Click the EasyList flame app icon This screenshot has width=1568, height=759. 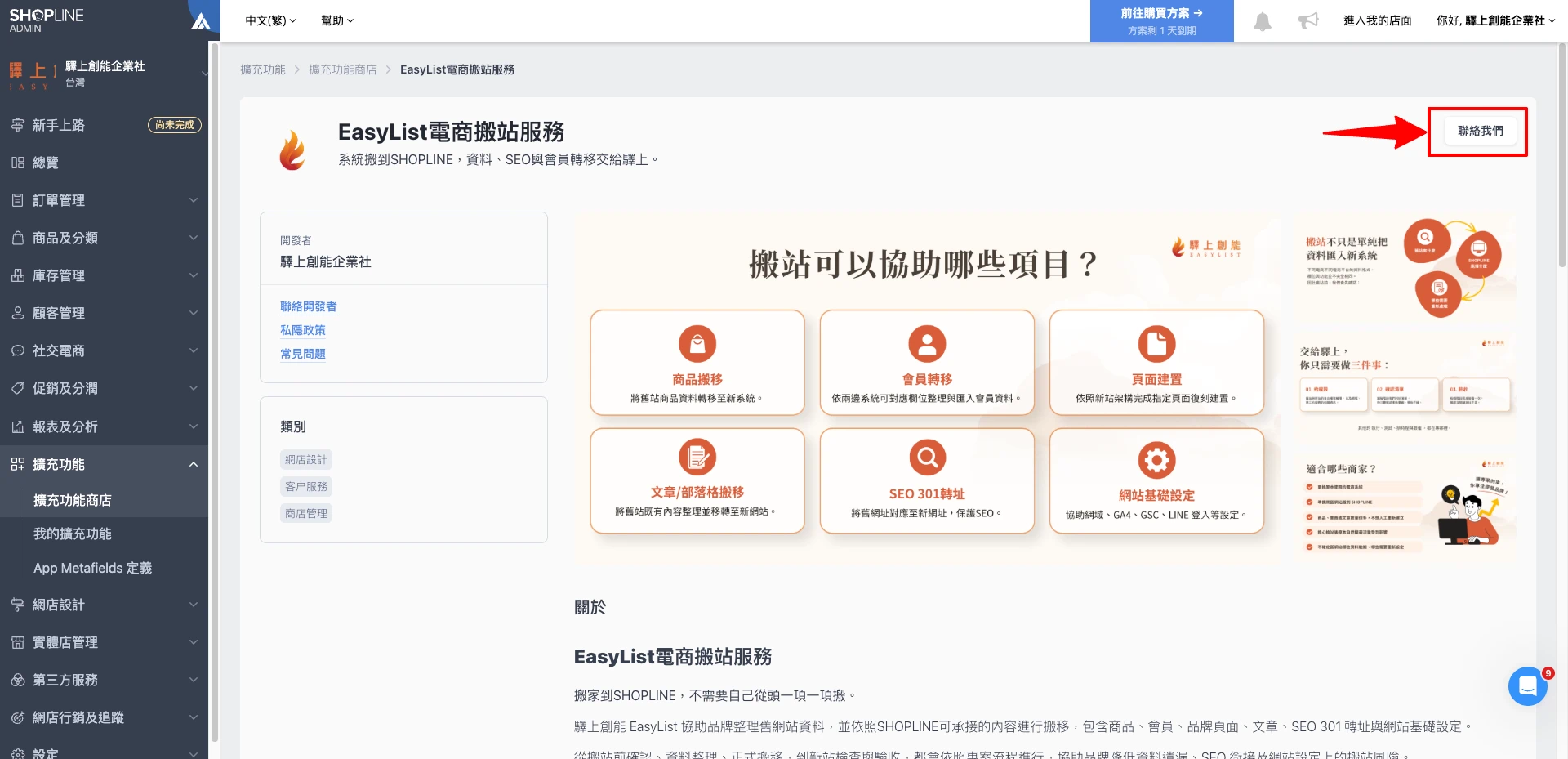click(x=292, y=150)
